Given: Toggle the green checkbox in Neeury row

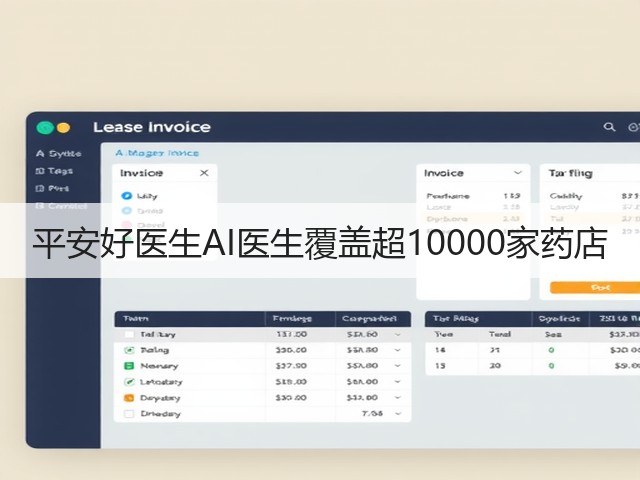Looking at the screenshot, I should [129, 366].
